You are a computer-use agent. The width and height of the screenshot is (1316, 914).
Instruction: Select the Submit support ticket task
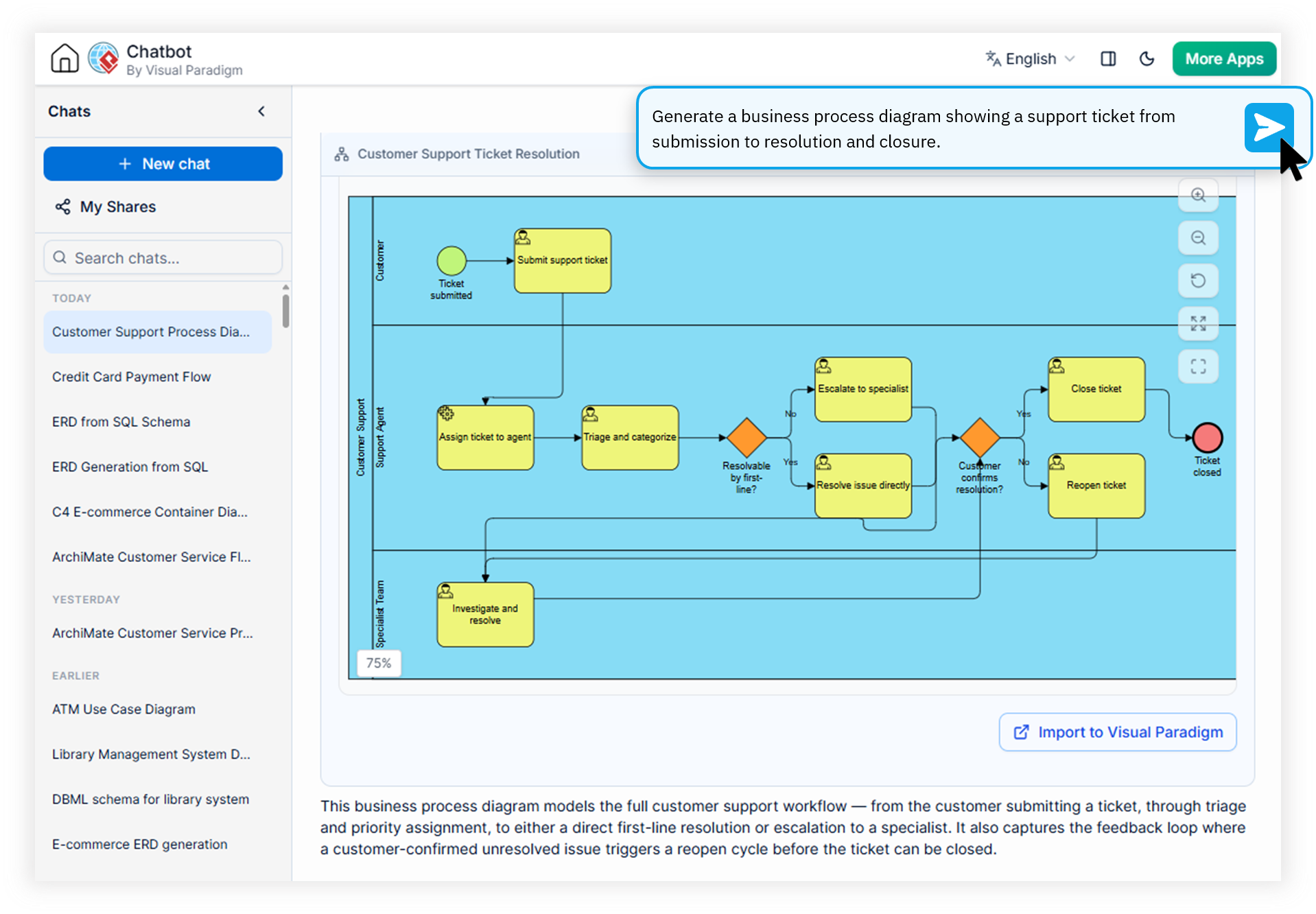tap(563, 261)
